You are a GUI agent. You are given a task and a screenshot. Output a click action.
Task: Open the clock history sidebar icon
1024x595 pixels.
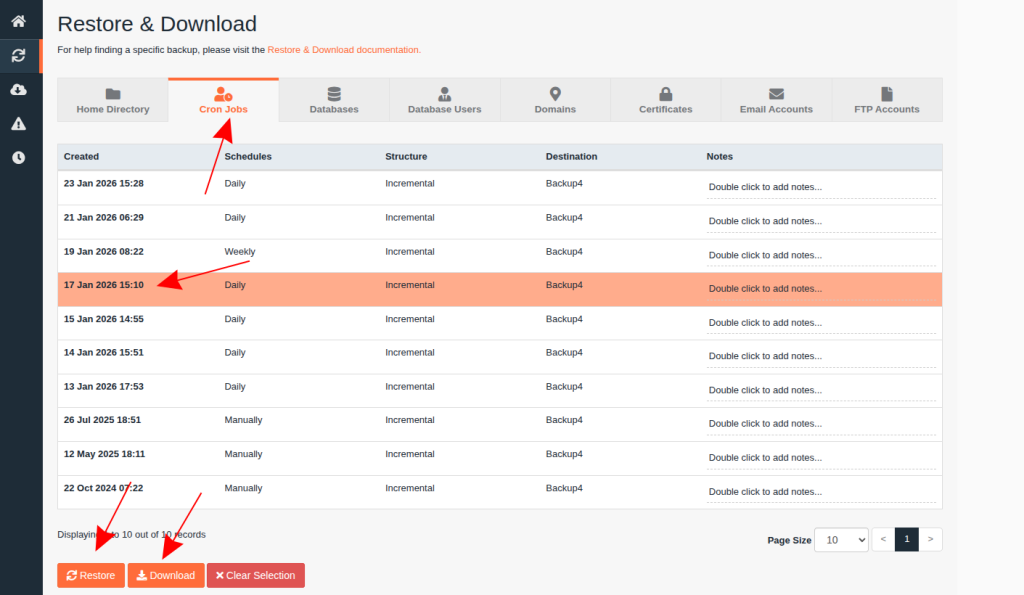coord(18,158)
